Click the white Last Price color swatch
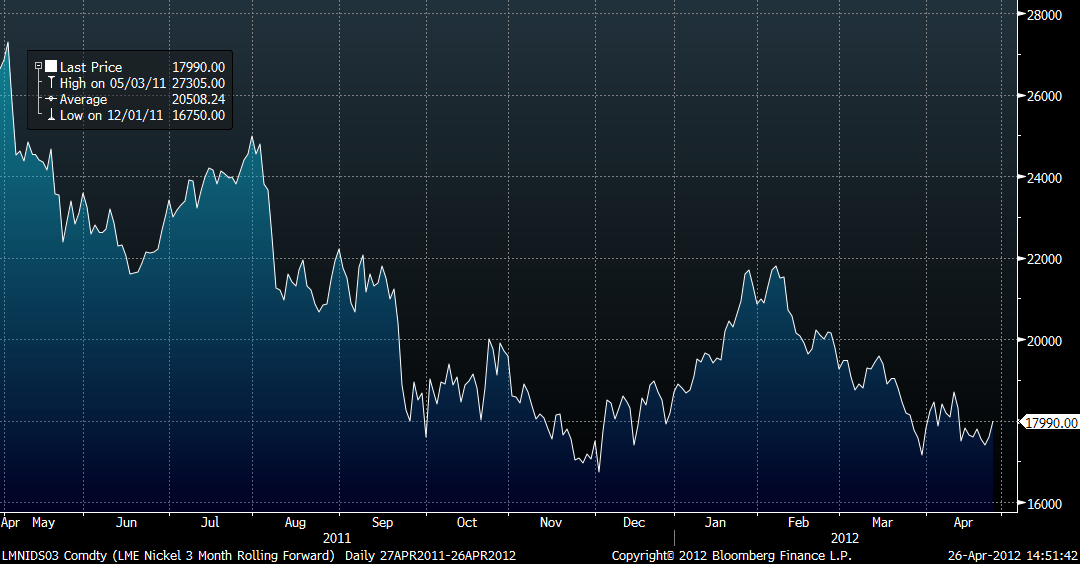1080x564 pixels. (51, 67)
